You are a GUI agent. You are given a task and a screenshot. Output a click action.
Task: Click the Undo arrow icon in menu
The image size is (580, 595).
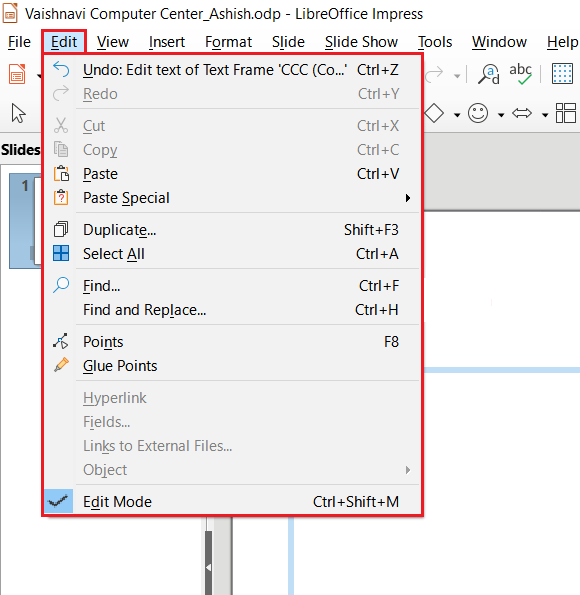[x=61, y=69]
